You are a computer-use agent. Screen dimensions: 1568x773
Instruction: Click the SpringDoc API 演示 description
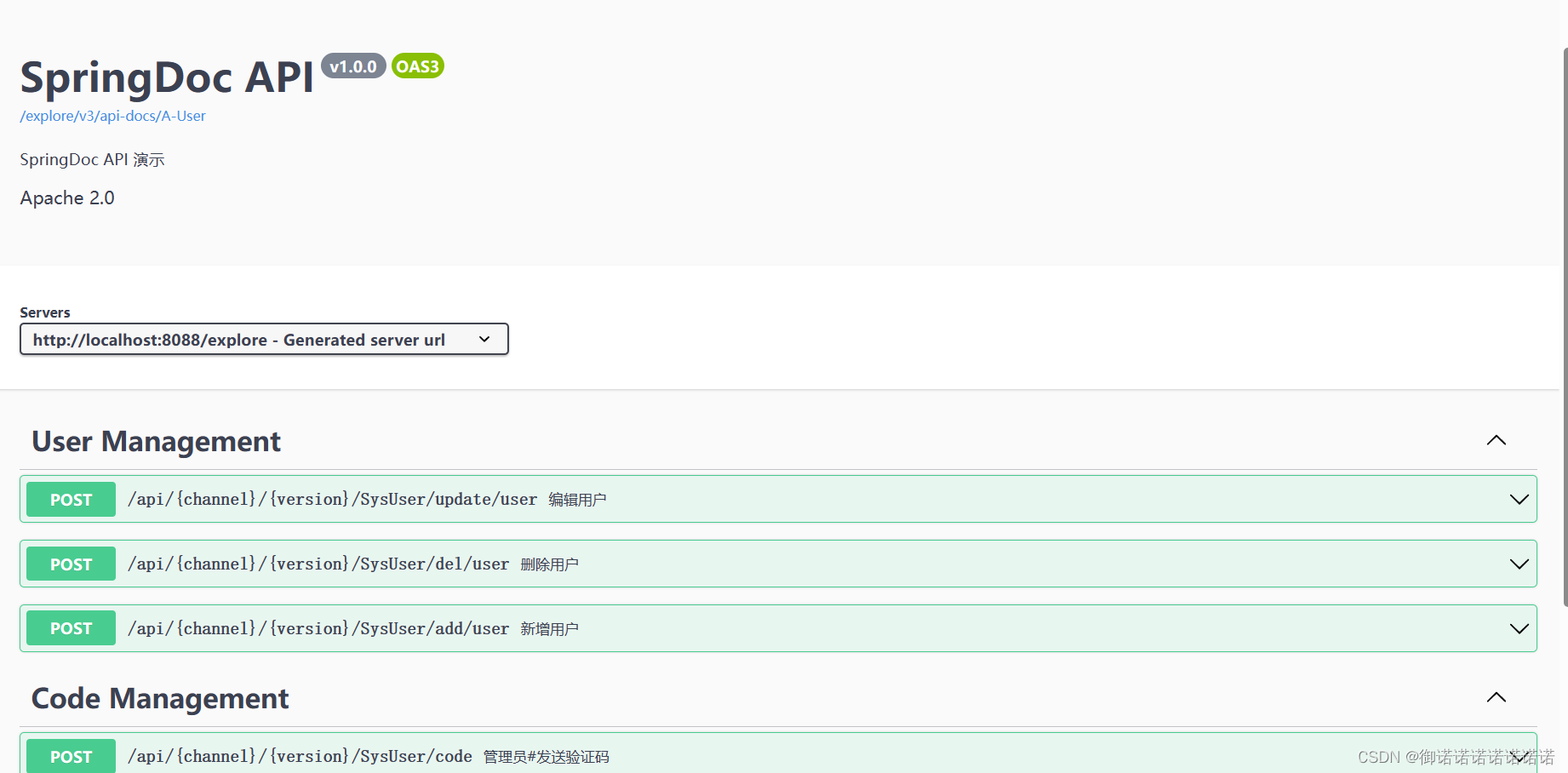pos(92,159)
